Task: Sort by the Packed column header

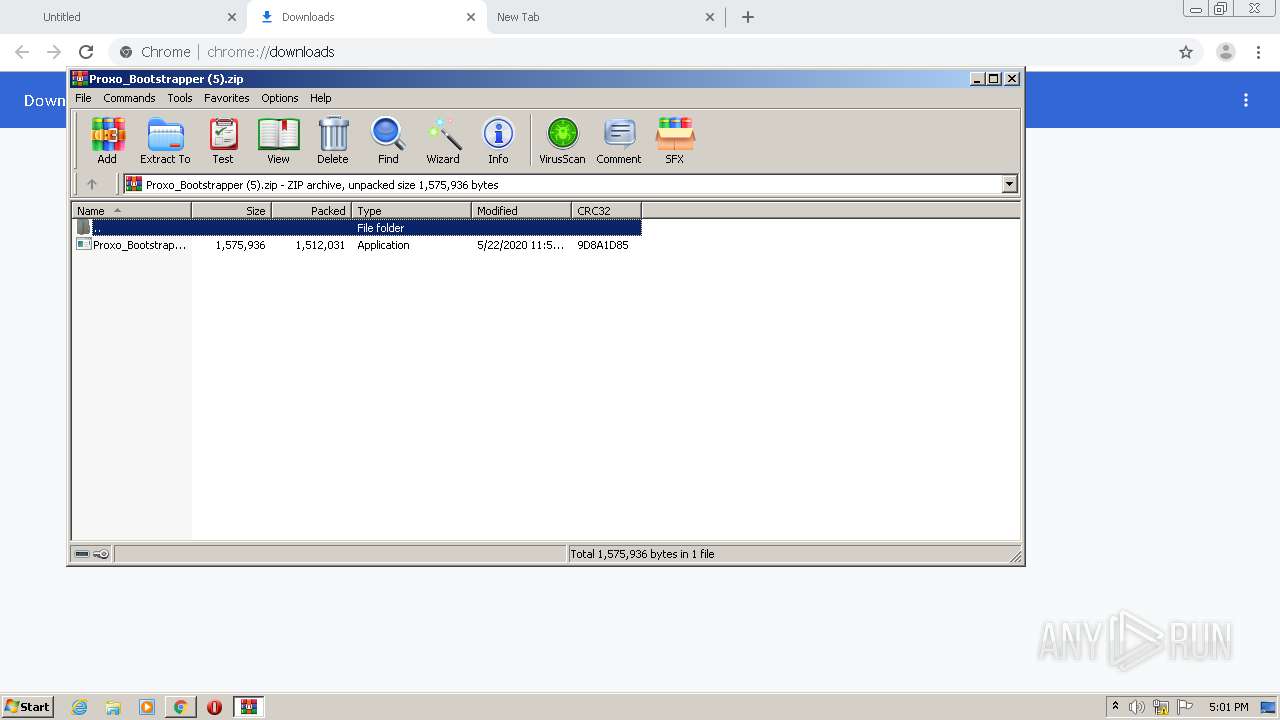Action: point(311,210)
